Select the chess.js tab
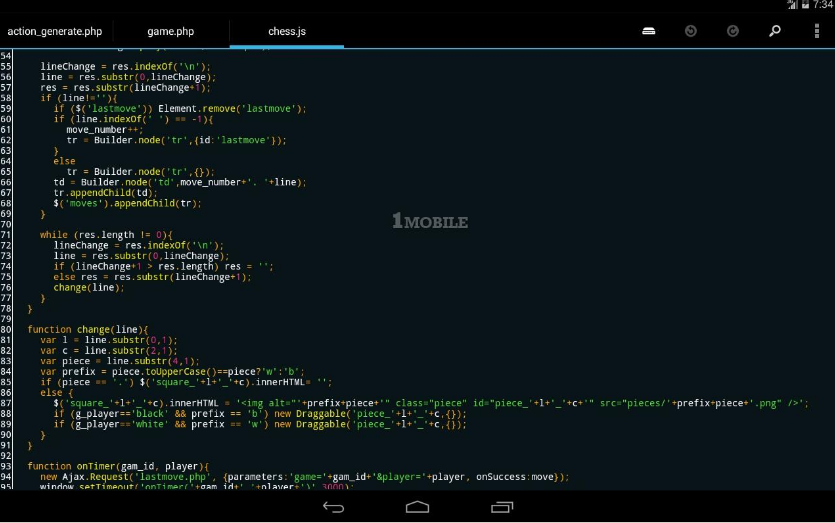 pos(287,31)
